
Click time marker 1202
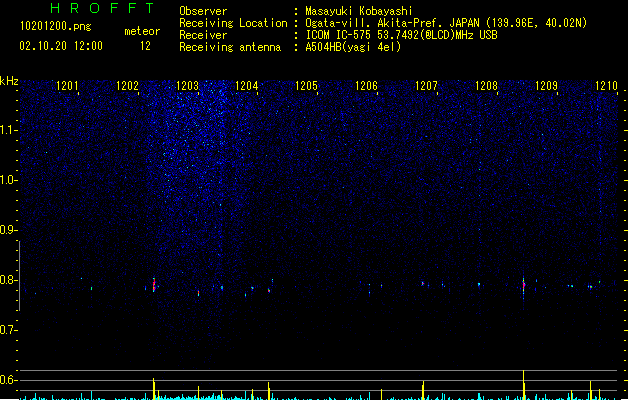click(x=127, y=86)
